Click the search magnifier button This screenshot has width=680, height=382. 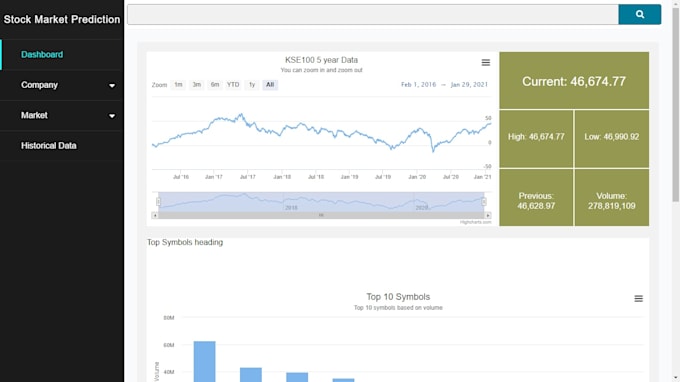tap(640, 14)
